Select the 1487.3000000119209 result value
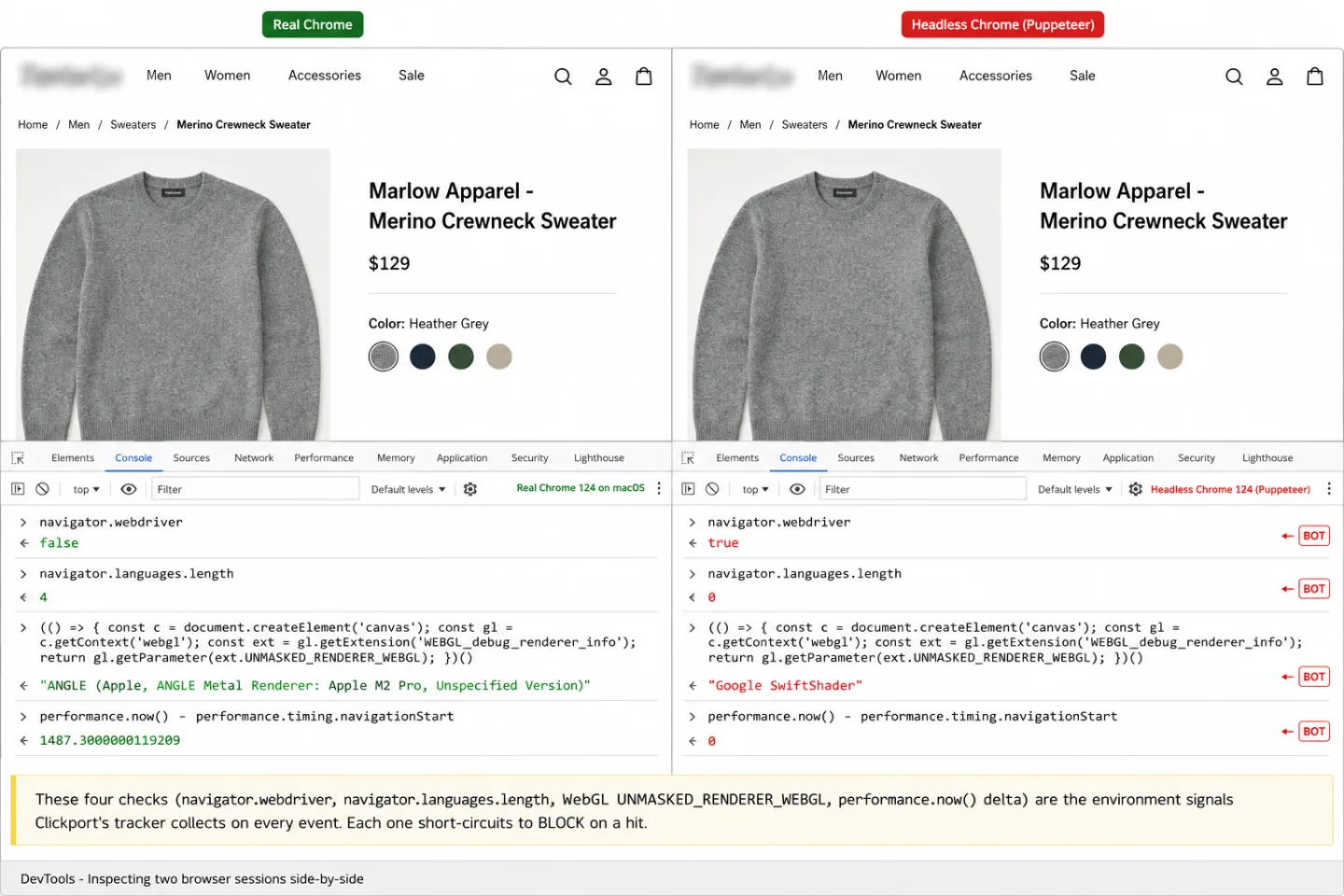The height and width of the screenshot is (896, 1344). (110, 741)
